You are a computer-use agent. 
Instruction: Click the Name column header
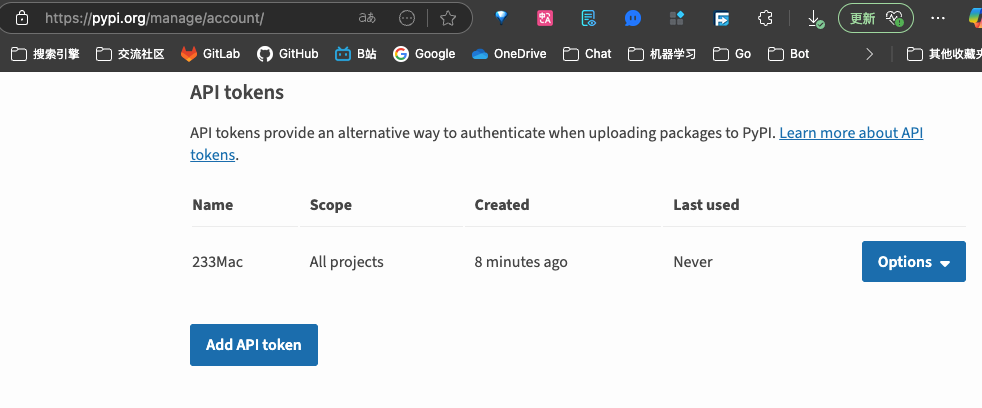tap(212, 205)
